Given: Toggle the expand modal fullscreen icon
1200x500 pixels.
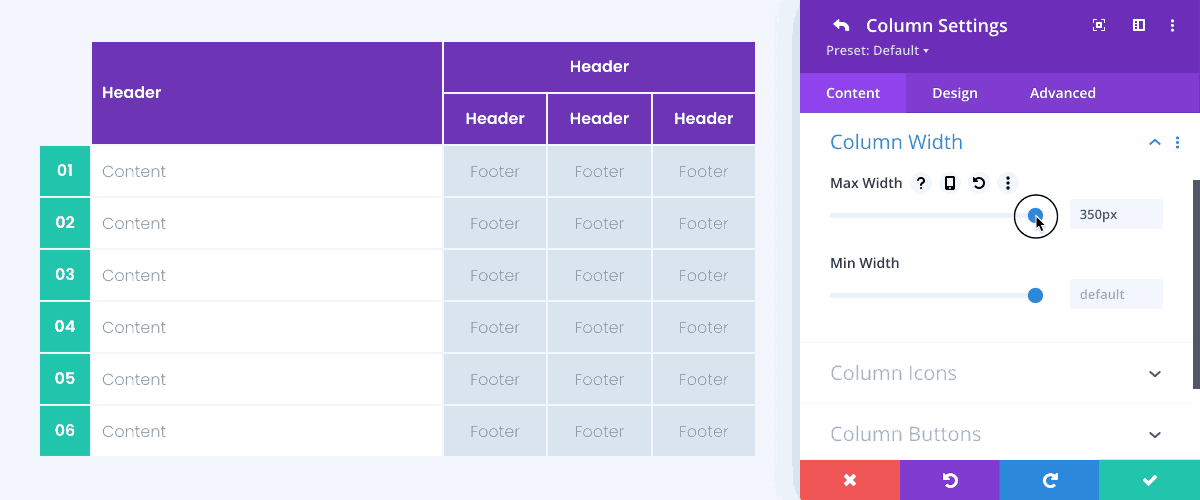Looking at the screenshot, I should click(x=1099, y=26).
